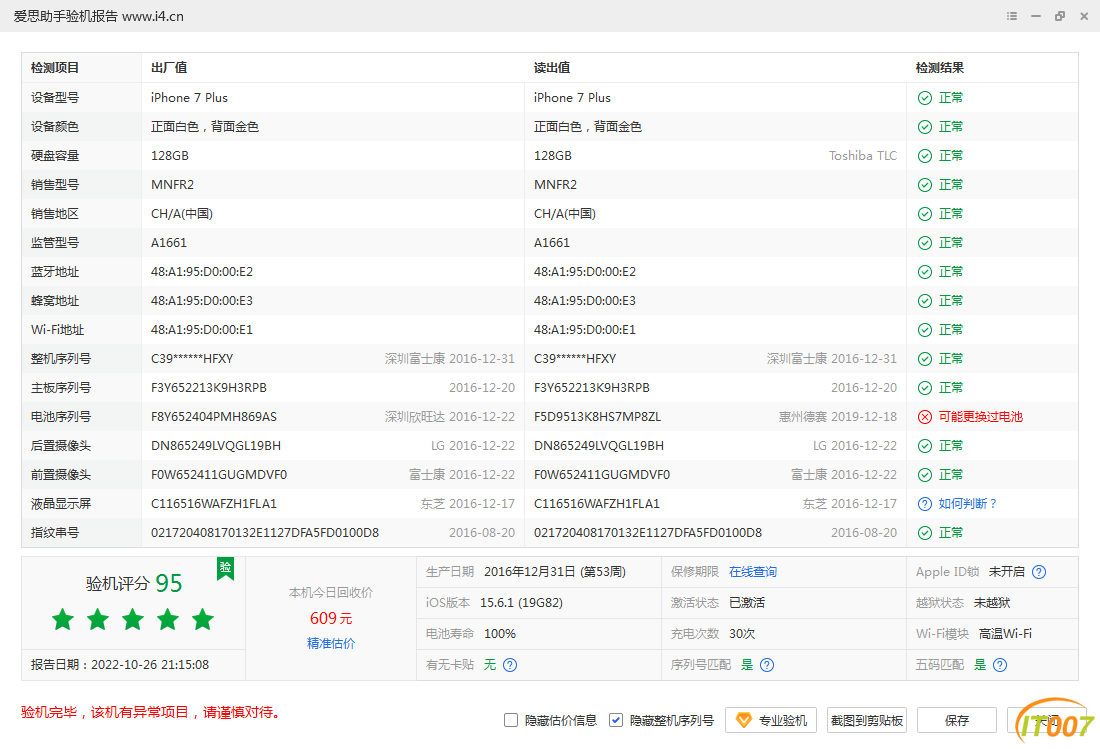This screenshot has height=749, width=1100.
Task: Click the 已激活 activation status
Action: click(747, 603)
